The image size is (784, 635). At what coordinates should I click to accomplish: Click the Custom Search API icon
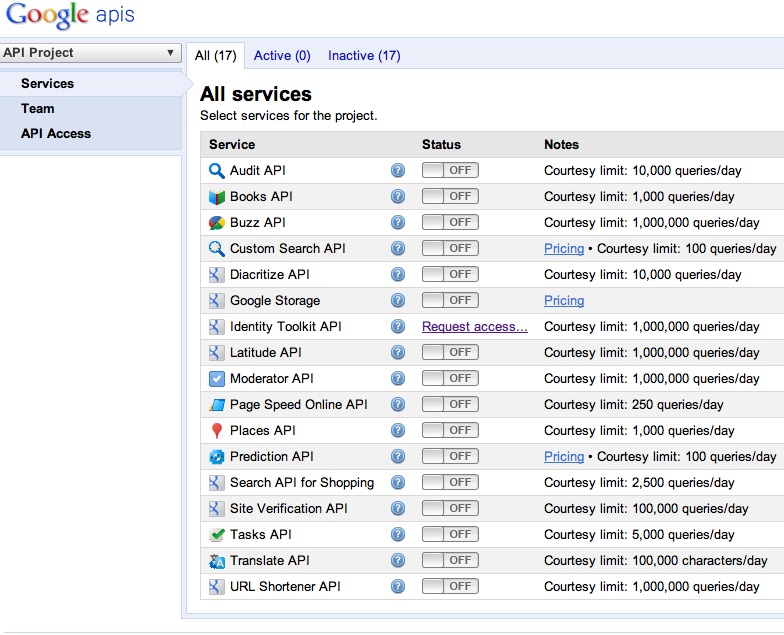tap(216, 248)
